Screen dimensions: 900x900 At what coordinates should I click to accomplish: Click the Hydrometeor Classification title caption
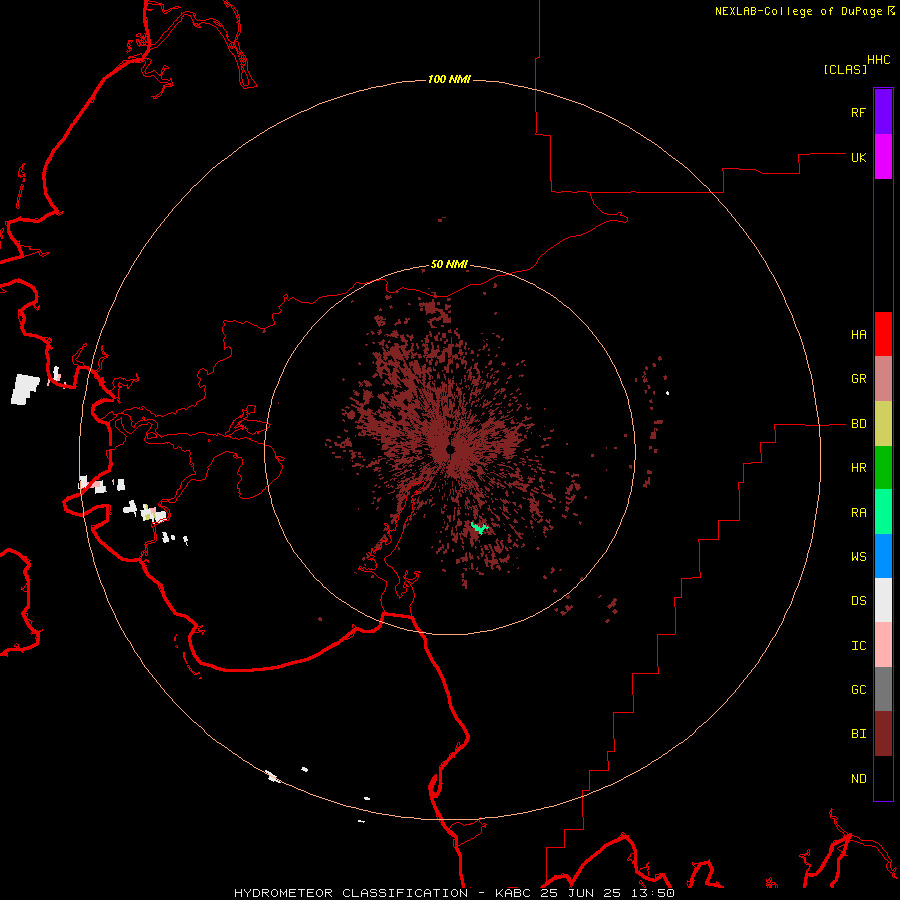(454, 893)
